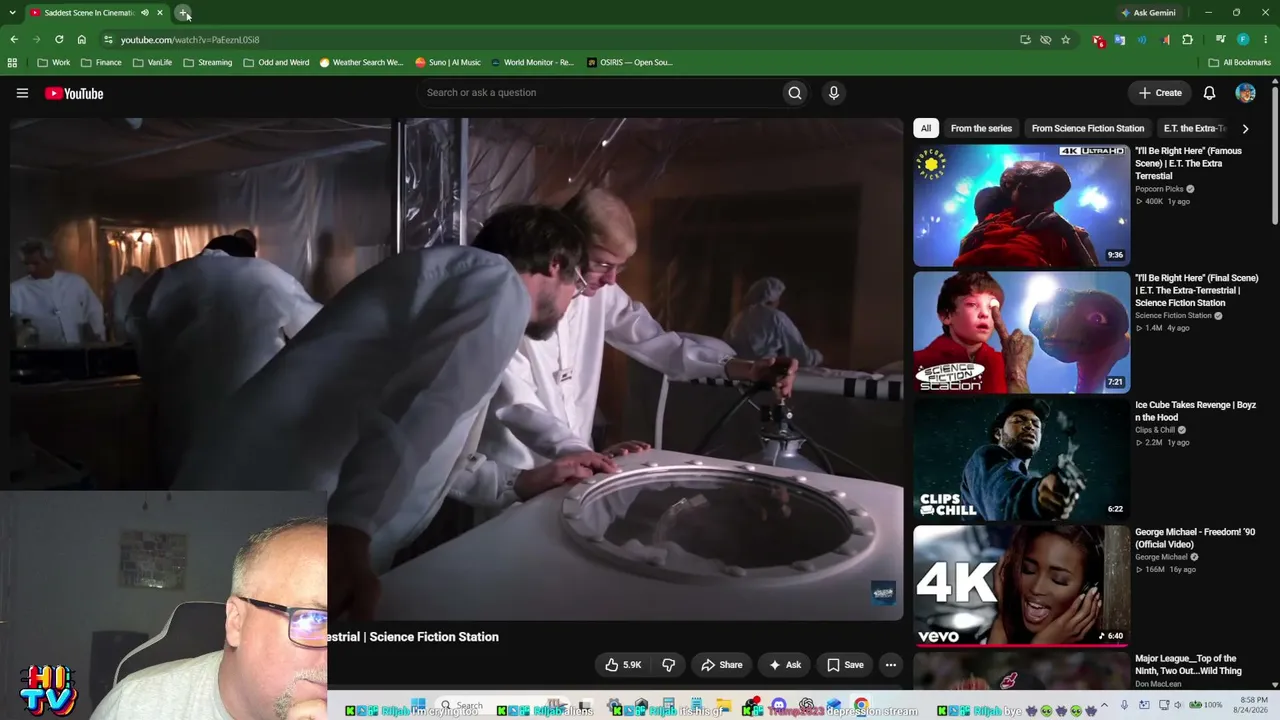Select From Science Fiction Station chip
The width and height of the screenshot is (1280, 720).
[x=1088, y=128]
